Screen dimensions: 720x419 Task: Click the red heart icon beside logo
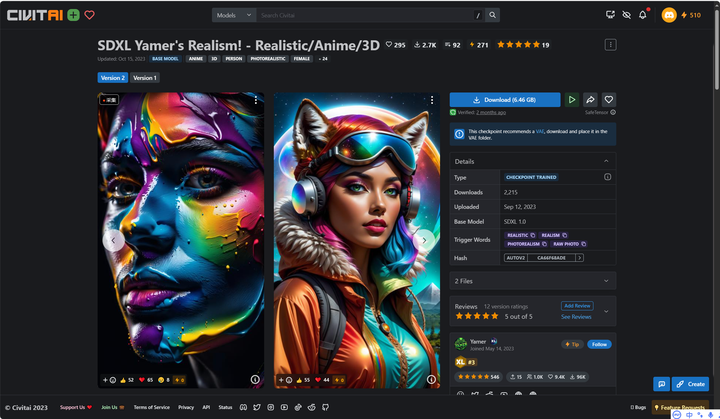[90, 15]
